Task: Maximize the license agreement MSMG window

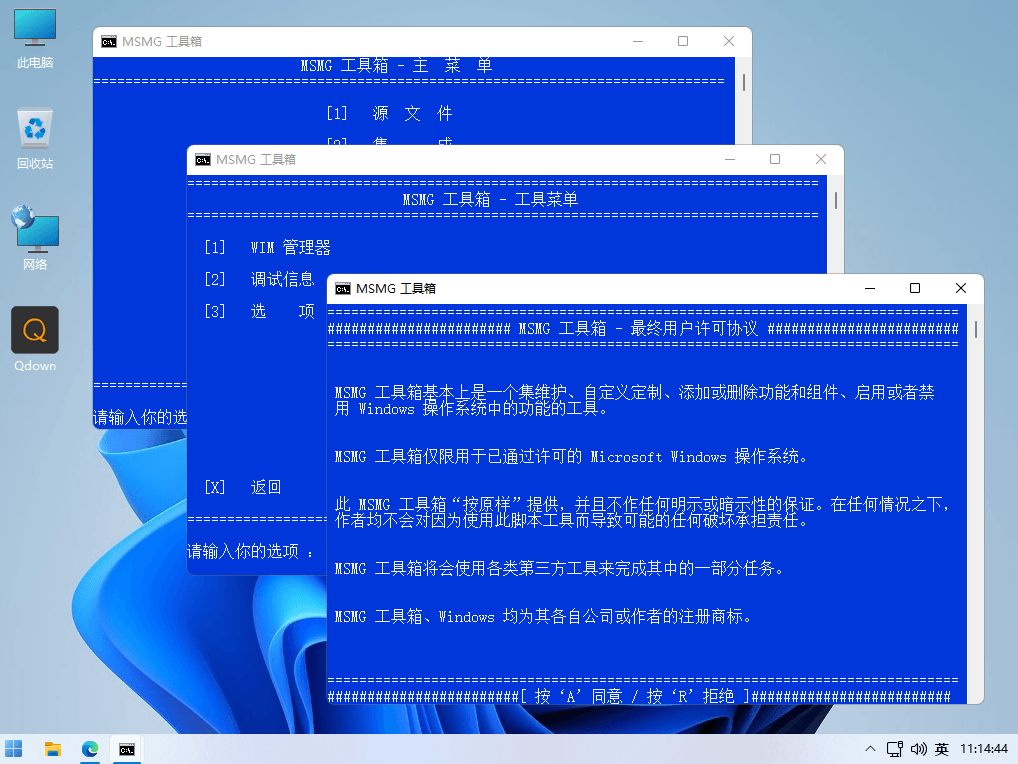Action: tap(915, 288)
